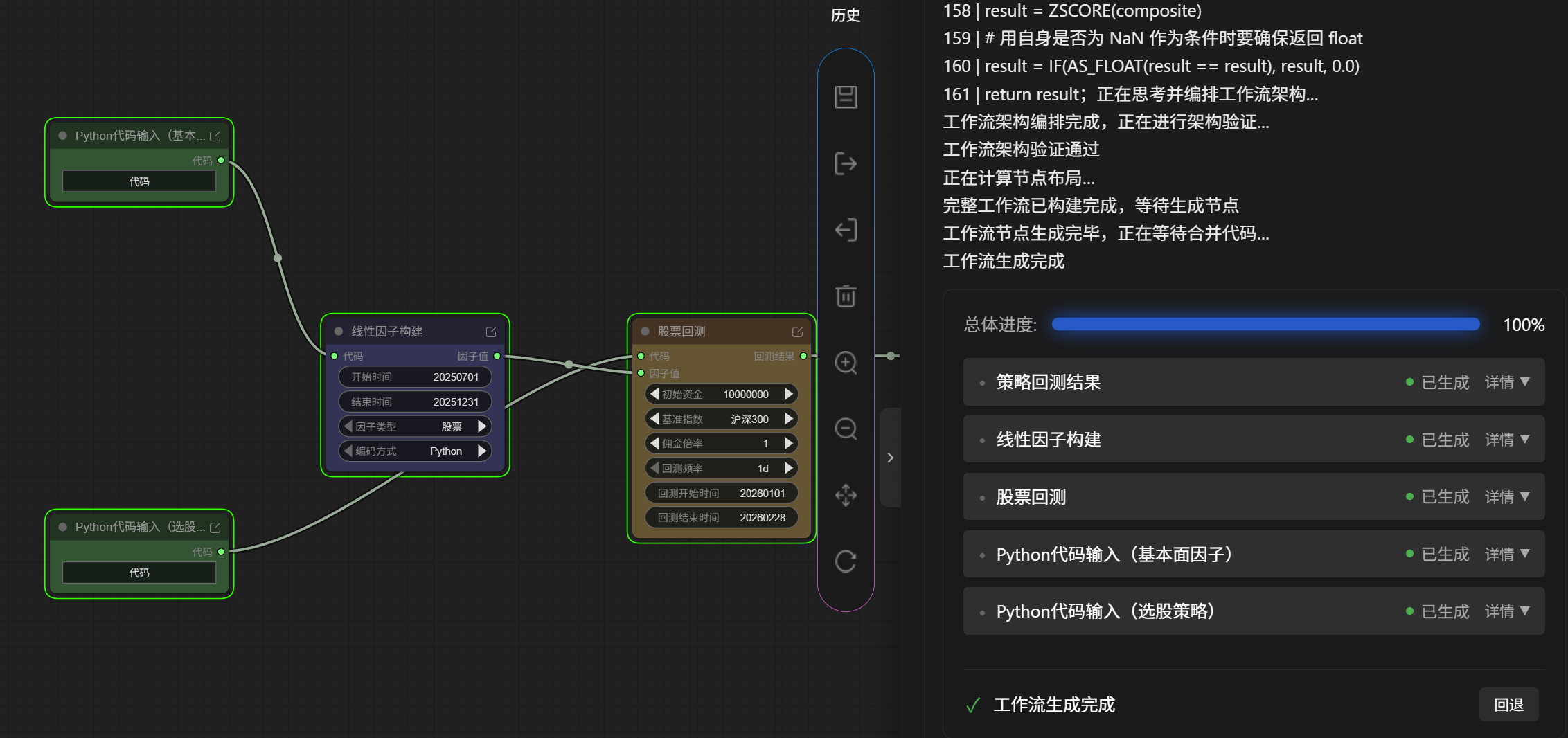The width and height of the screenshot is (1568, 738).
Task: Zoom in on the canvas
Action: click(846, 362)
